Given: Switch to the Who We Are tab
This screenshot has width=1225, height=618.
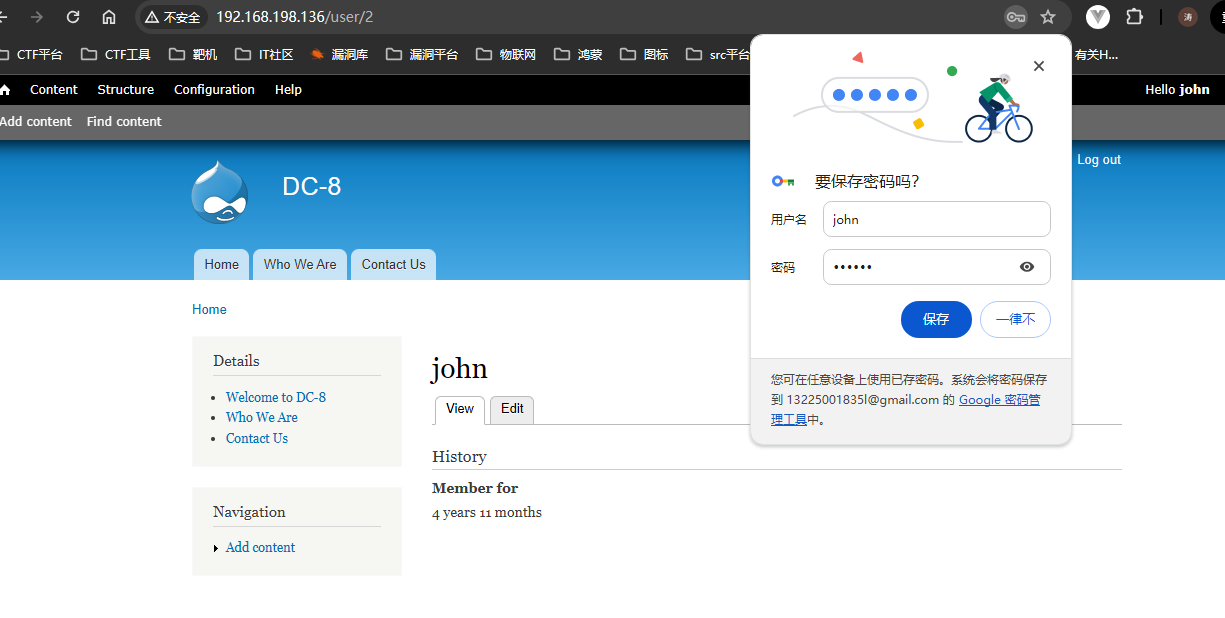Looking at the screenshot, I should coord(300,265).
